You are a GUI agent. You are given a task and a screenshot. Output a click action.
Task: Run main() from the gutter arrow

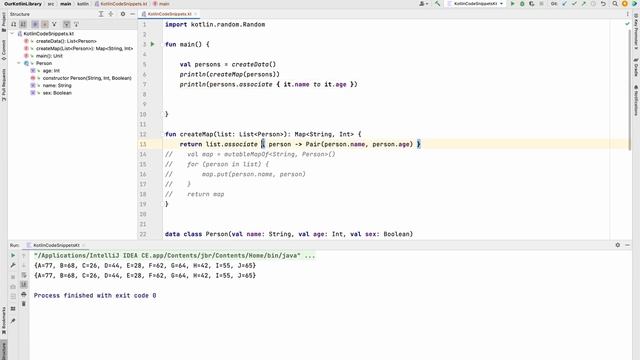click(x=153, y=44)
